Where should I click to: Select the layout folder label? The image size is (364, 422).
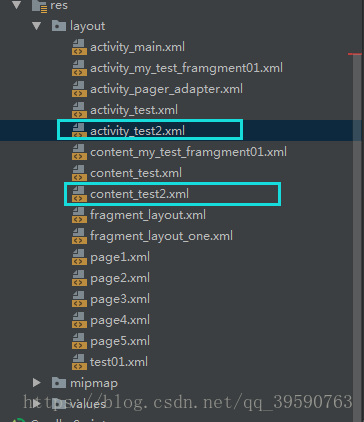pos(88,26)
